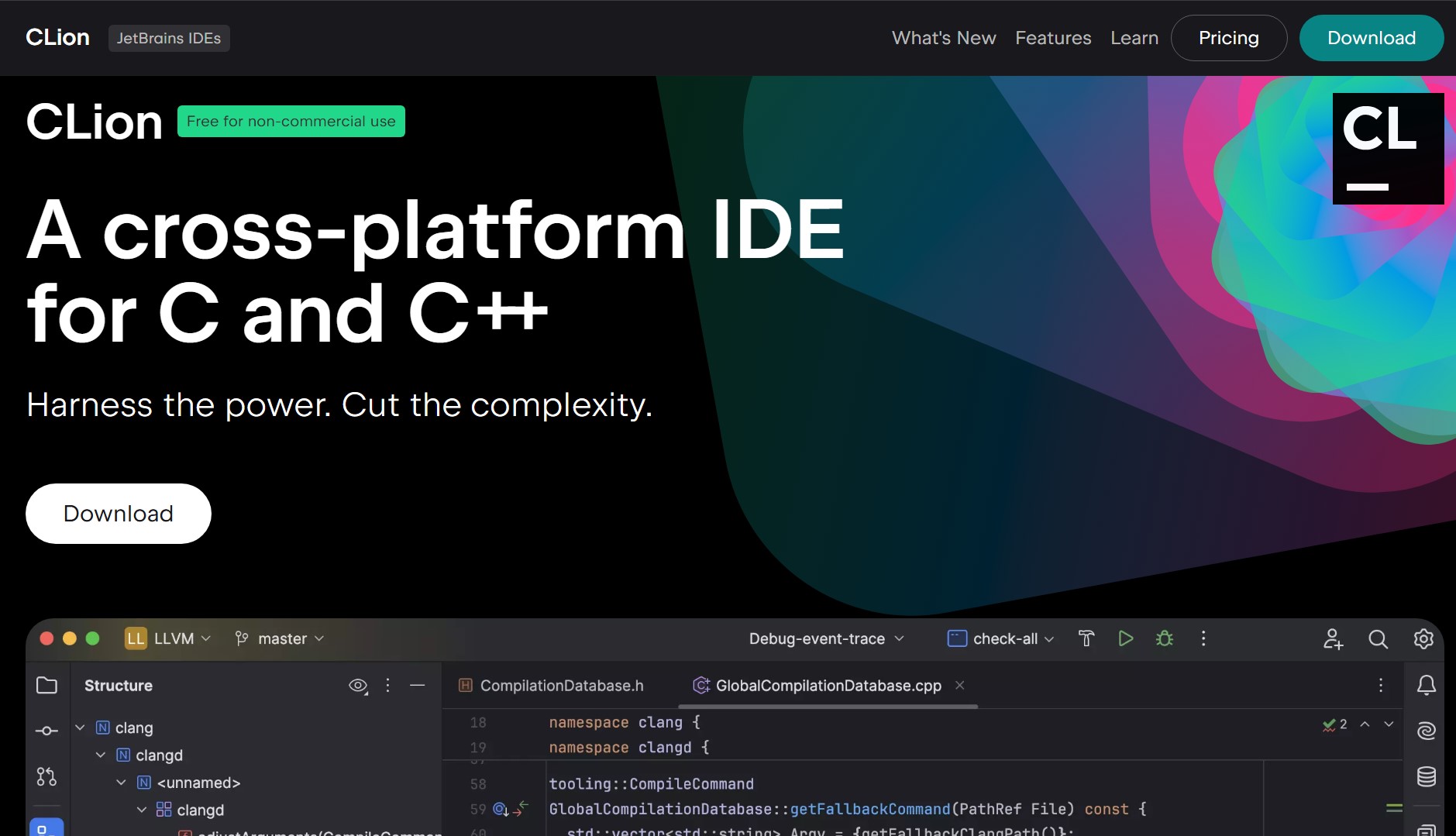Click the Build hammer icon
The image size is (1456, 836).
(x=1086, y=638)
